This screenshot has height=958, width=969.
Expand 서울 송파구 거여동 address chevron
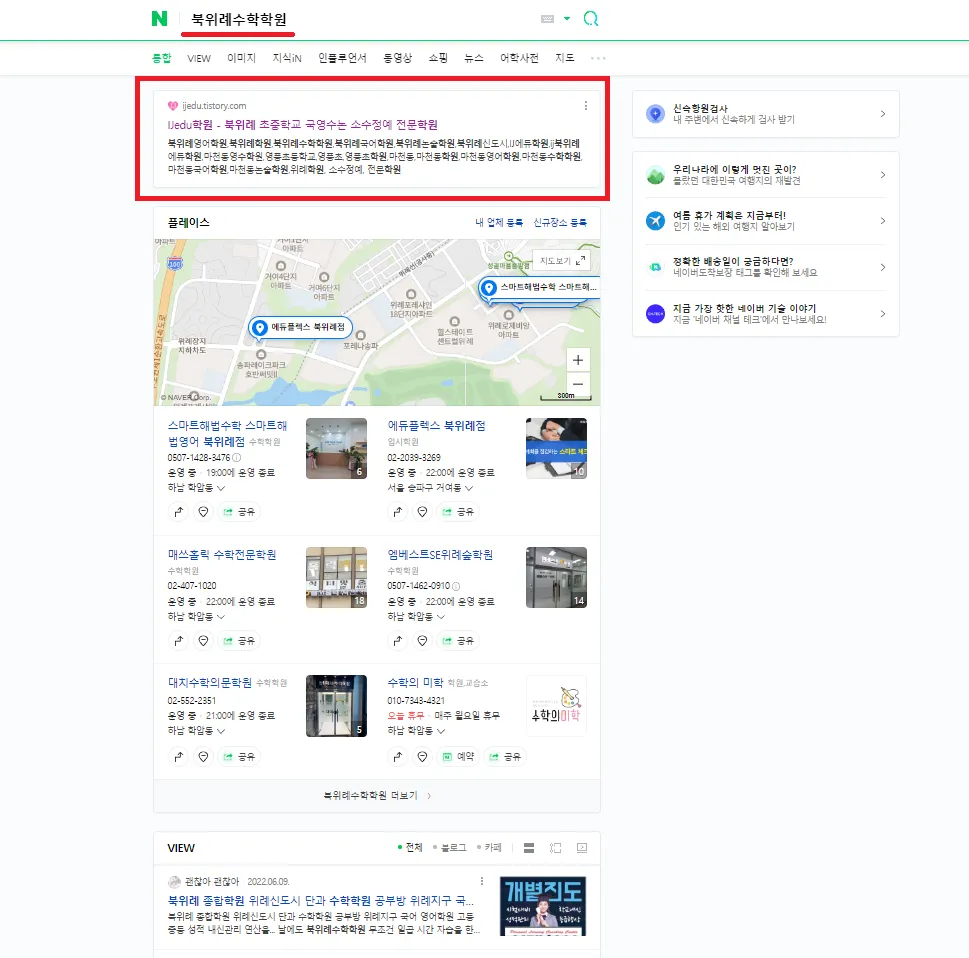coord(469,488)
